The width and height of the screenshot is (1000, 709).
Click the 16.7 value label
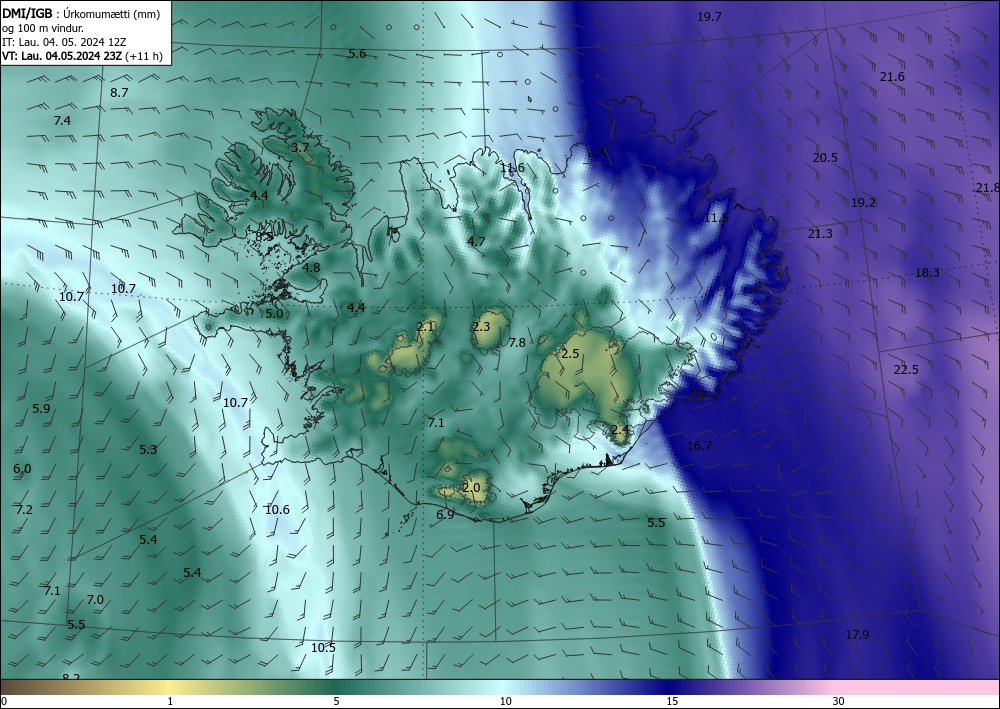[x=699, y=446]
